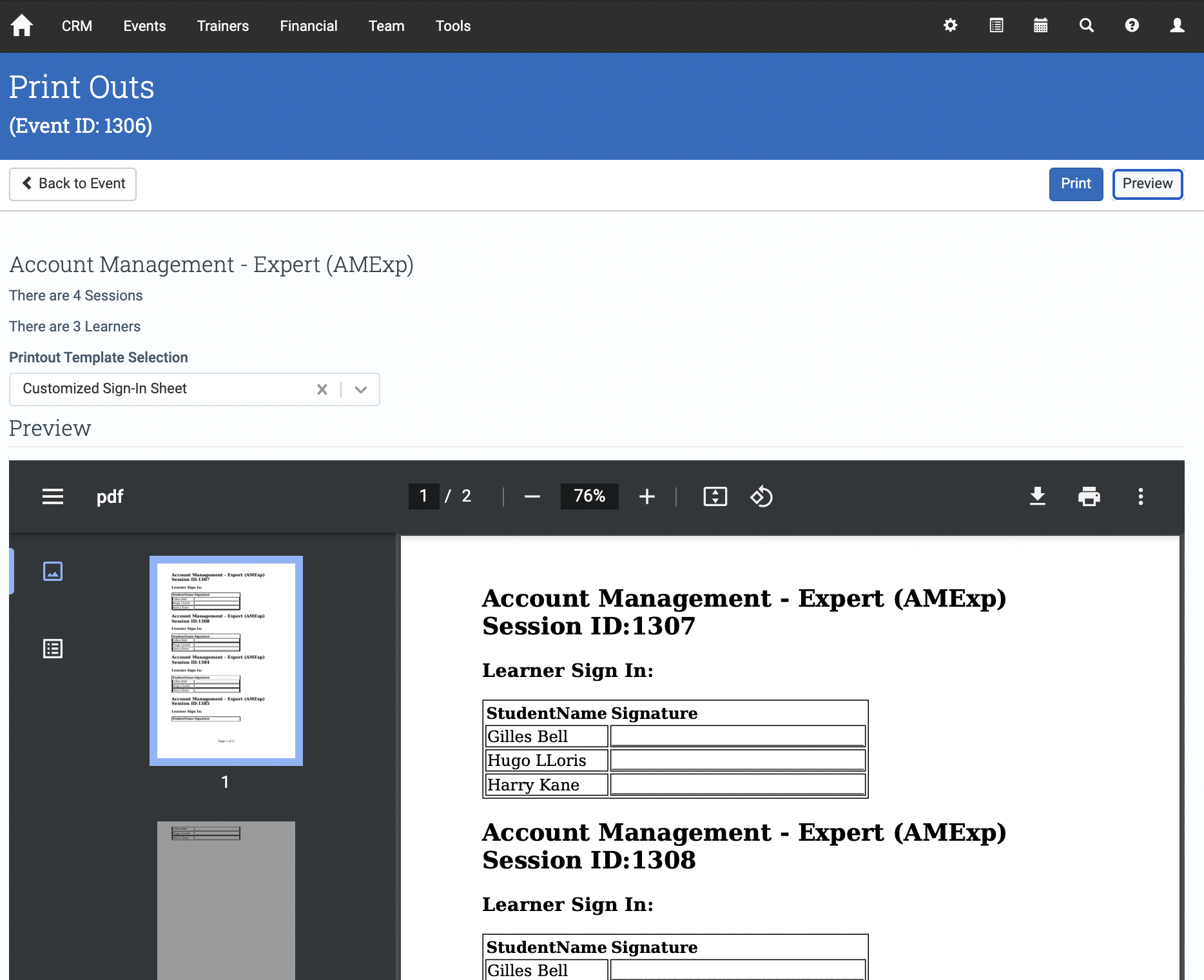Viewport: 1204px width, 980px height.
Task: Open the Trainers menu
Action: pos(223,26)
